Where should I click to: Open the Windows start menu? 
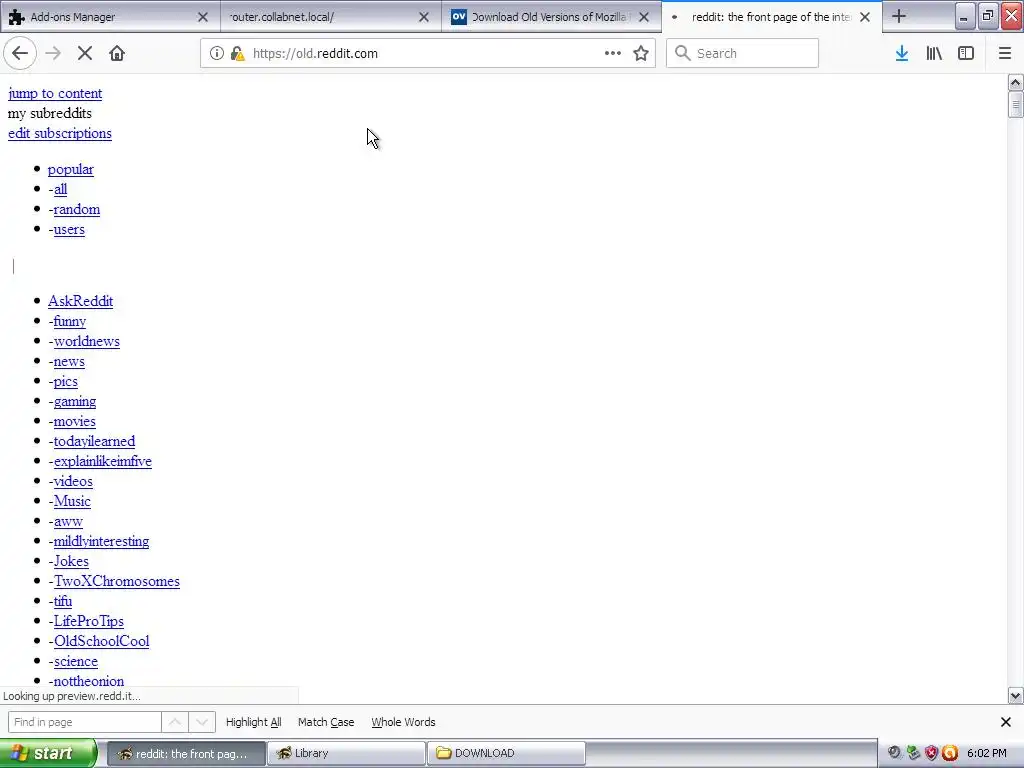point(48,753)
